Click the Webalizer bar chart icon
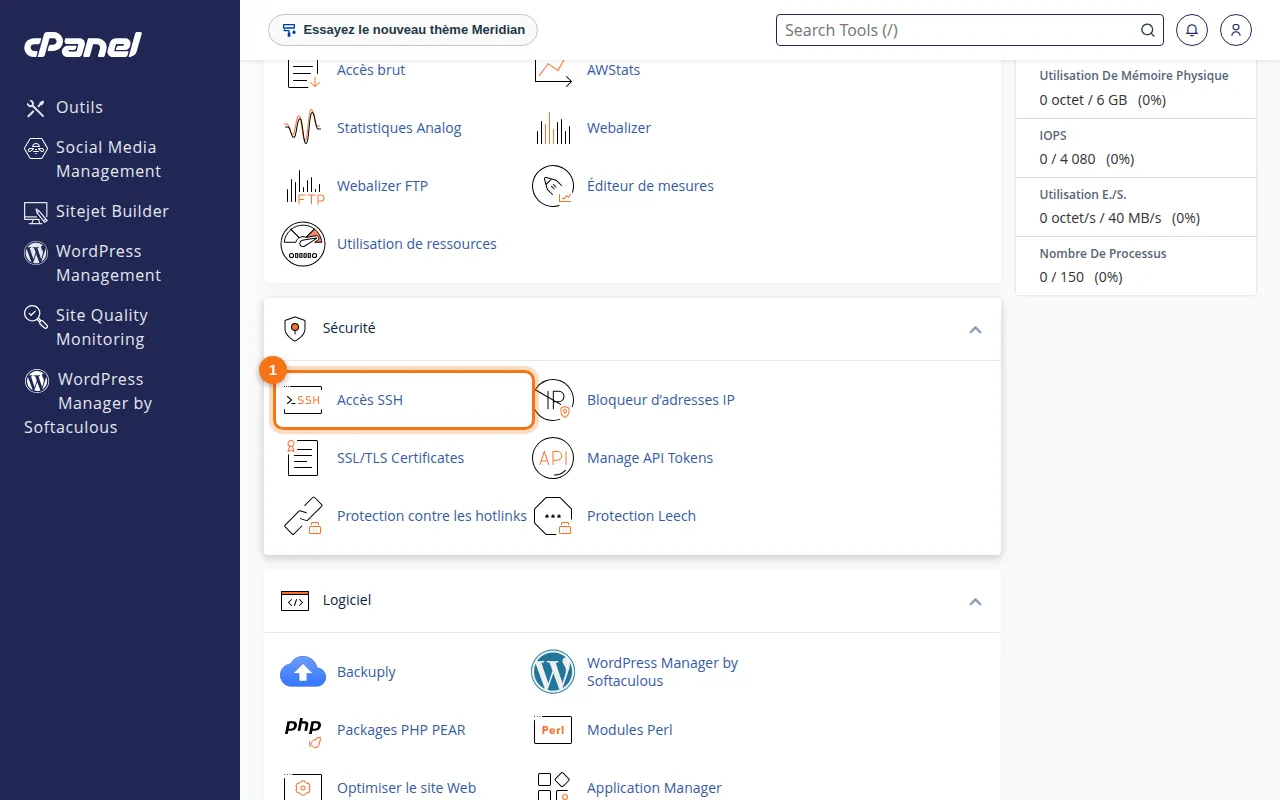Screen dimensions: 1280x800 553,128
